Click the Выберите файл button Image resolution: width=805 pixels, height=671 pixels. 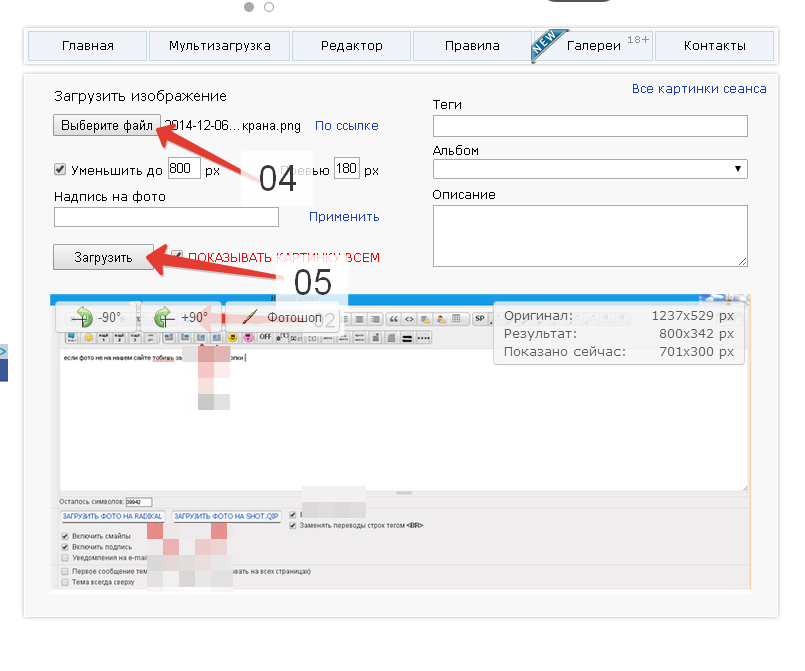(x=107, y=125)
